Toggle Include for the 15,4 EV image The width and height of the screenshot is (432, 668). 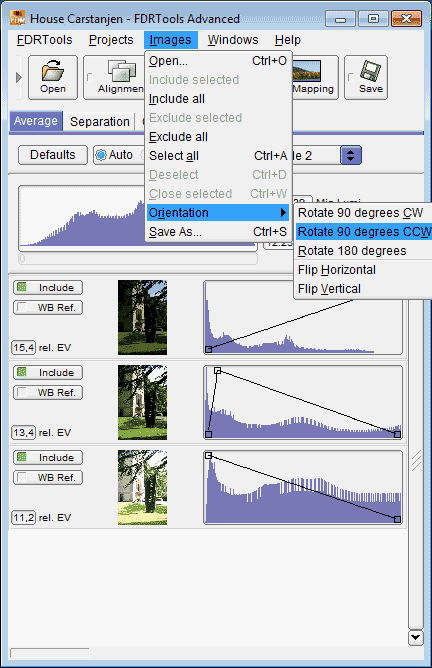click(48, 288)
